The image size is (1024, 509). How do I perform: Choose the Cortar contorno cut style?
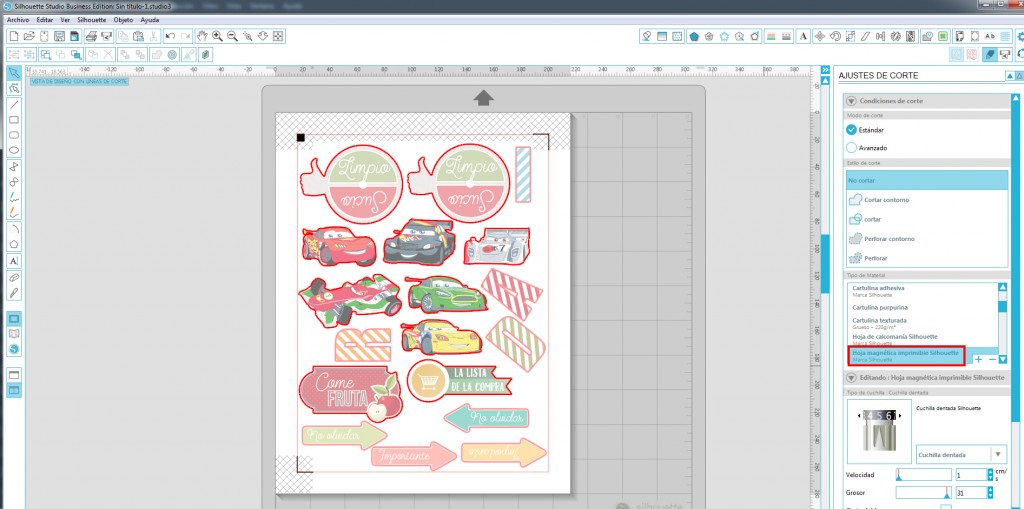coord(927,199)
